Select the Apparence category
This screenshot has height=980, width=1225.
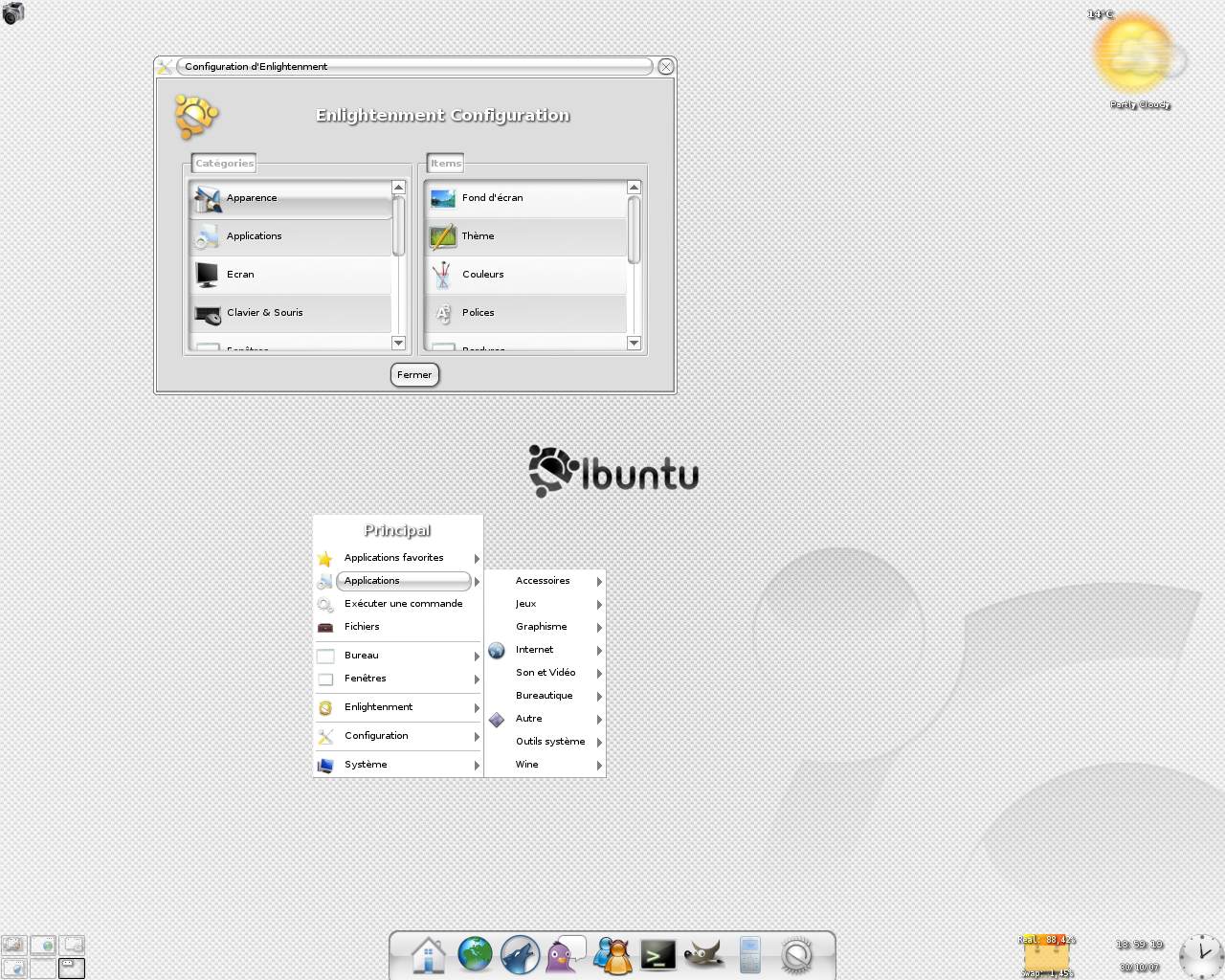click(x=291, y=198)
